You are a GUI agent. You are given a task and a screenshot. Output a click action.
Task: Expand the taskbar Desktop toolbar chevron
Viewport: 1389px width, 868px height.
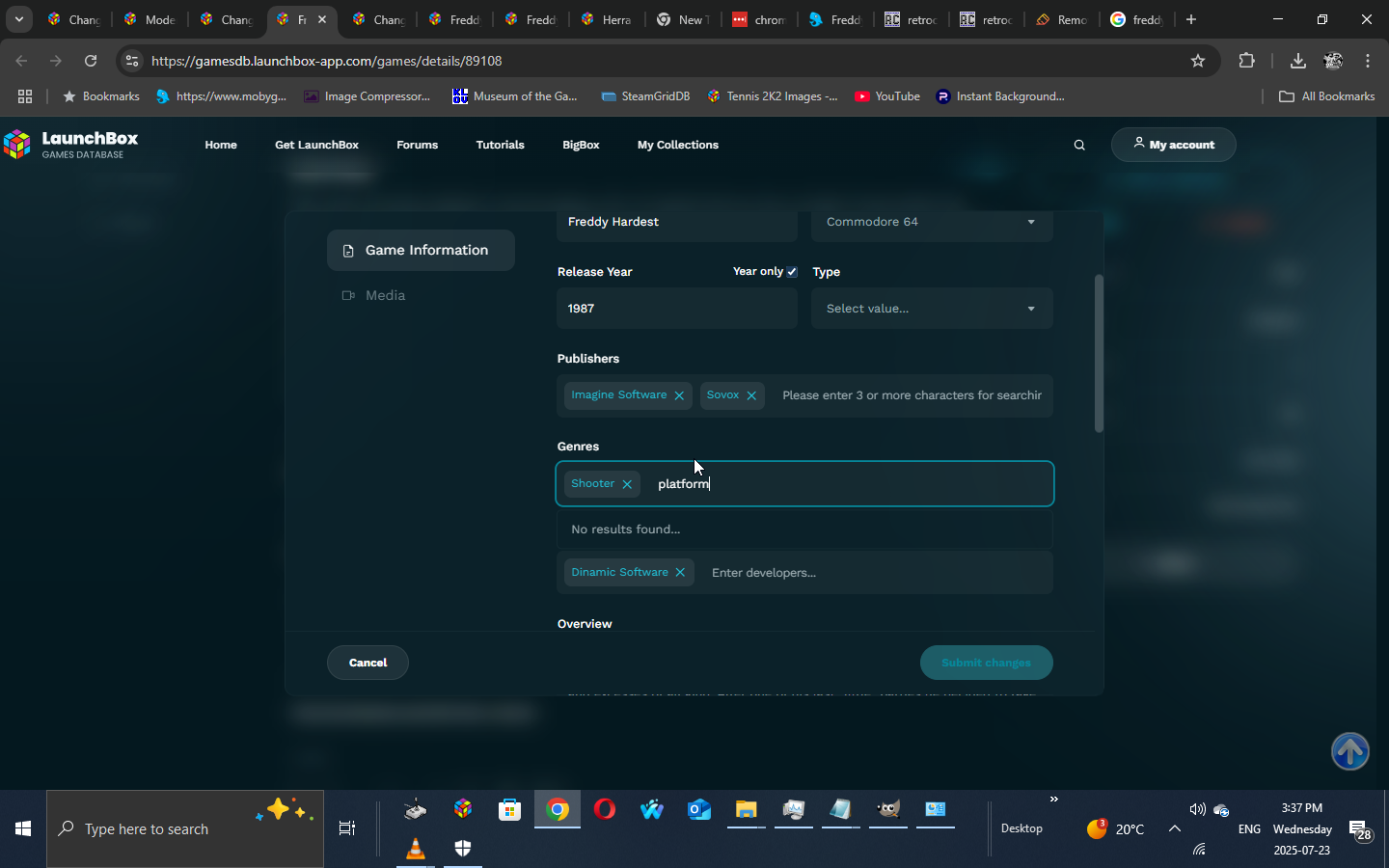(1054, 799)
